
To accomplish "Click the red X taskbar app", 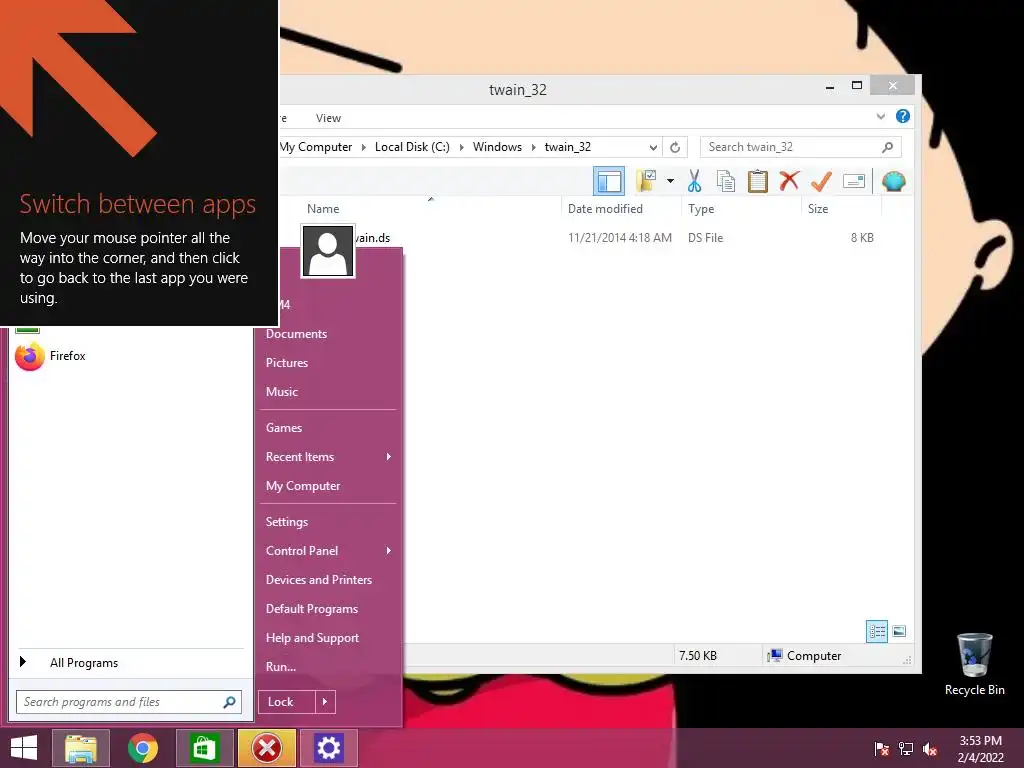I will pyautogui.click(x=266, y=748).
